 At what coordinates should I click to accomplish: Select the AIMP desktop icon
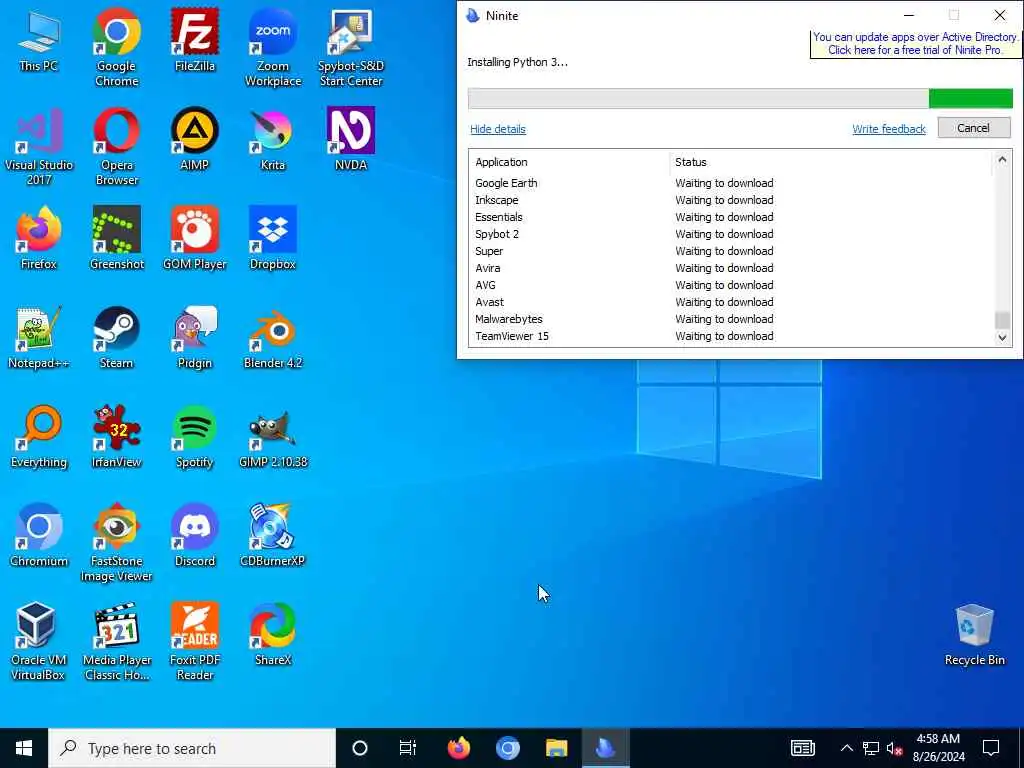pyautogui.click(x=195, y=140)
